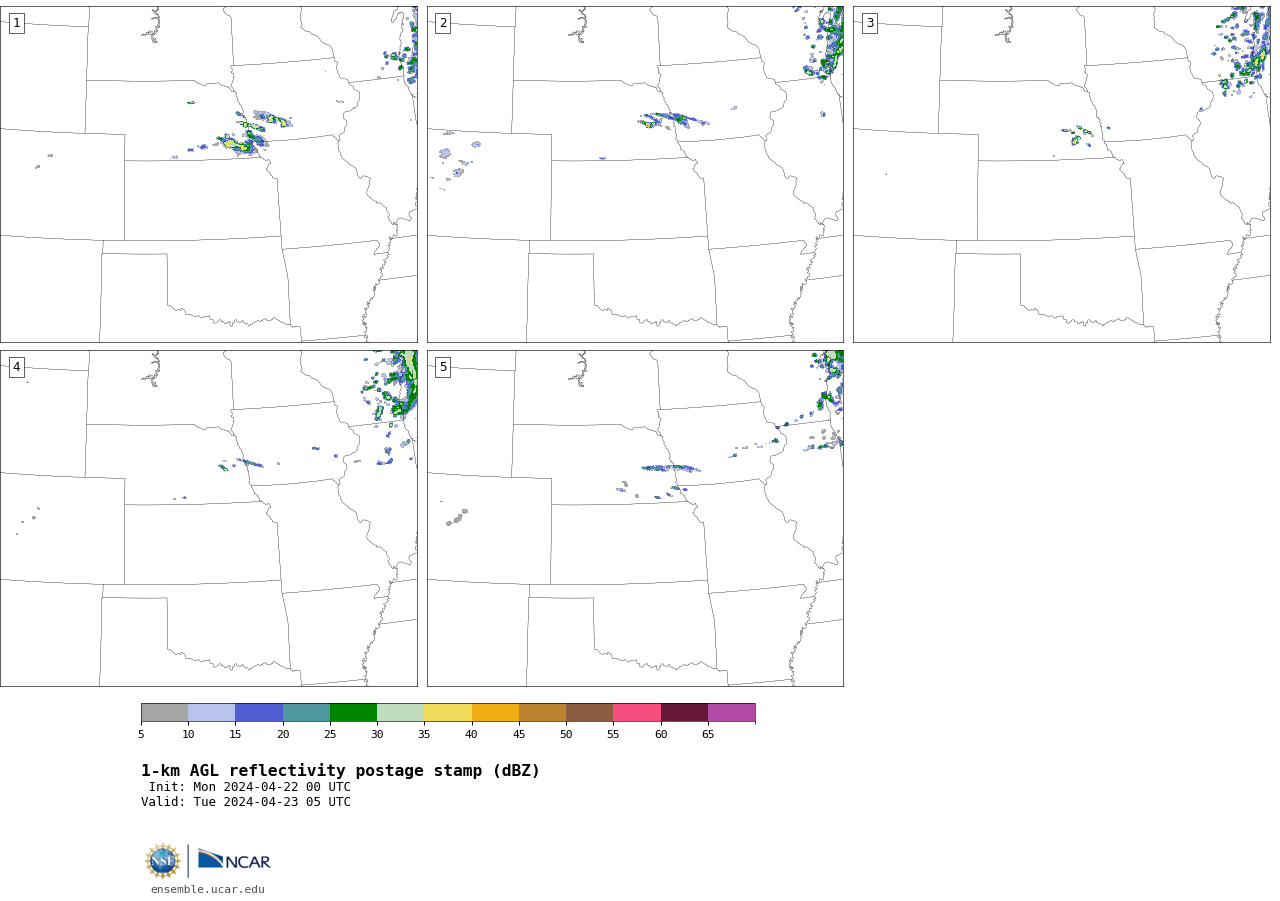Viewport: 1280px width, 901px height.
Task: Click the tan-brown 45-50 dBZ swatch
Action: (542, 713)
